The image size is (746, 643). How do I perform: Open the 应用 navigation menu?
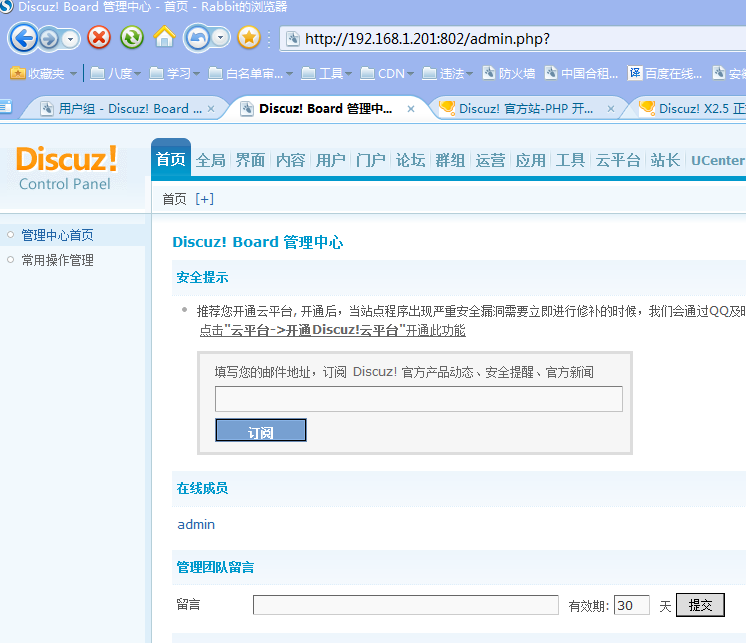point(530,160)
